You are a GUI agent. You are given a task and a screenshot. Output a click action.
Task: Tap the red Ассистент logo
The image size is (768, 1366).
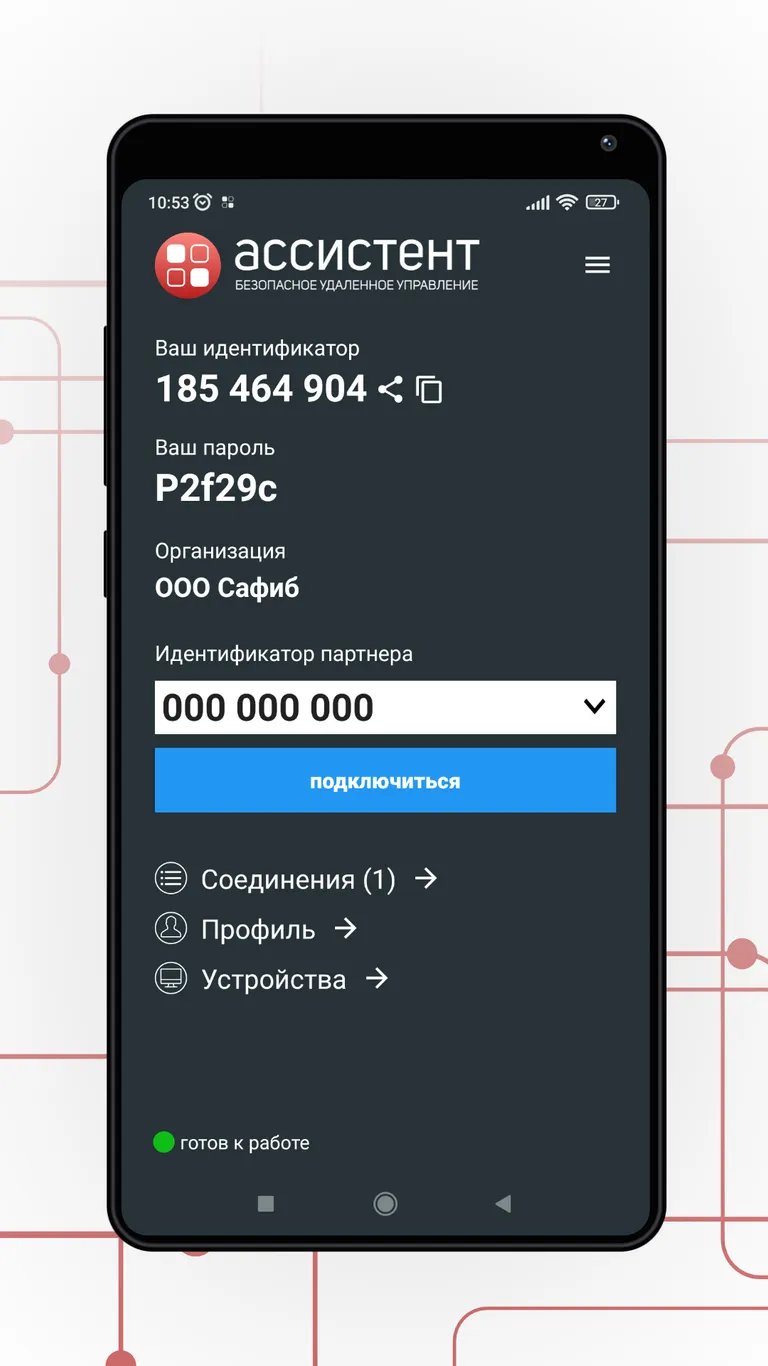point(187,265)
